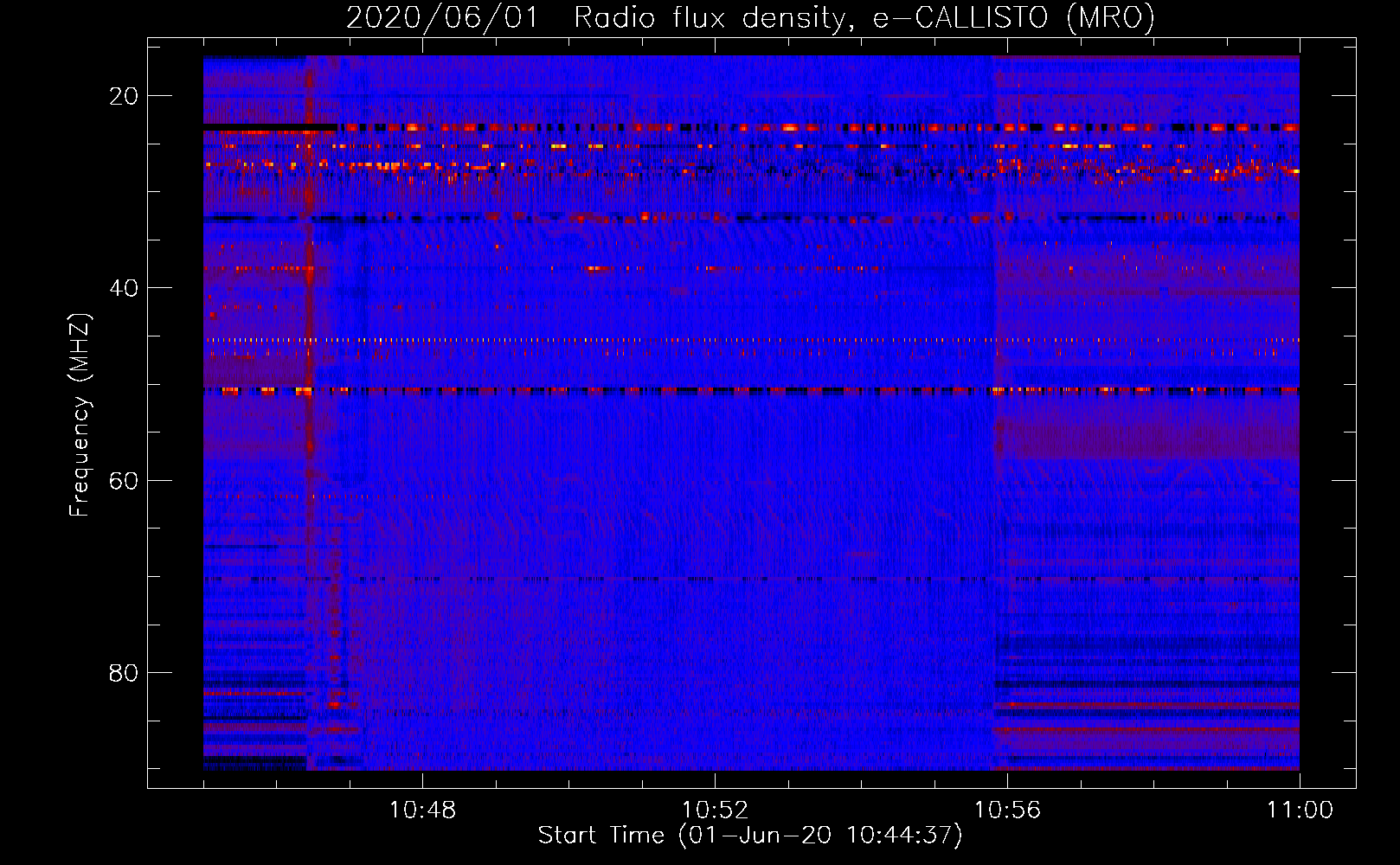Click the 10:48 time tick label
The image size is (1400, 865).
tap(422, 811)
